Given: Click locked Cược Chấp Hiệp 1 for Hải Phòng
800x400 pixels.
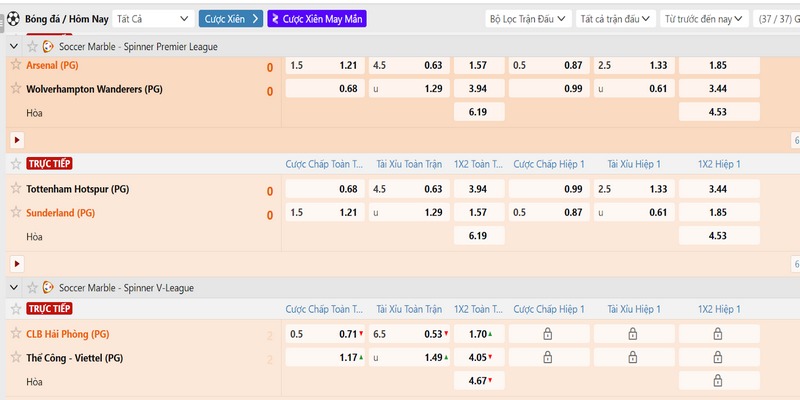Looking at the screenshot, I should 547,333.
